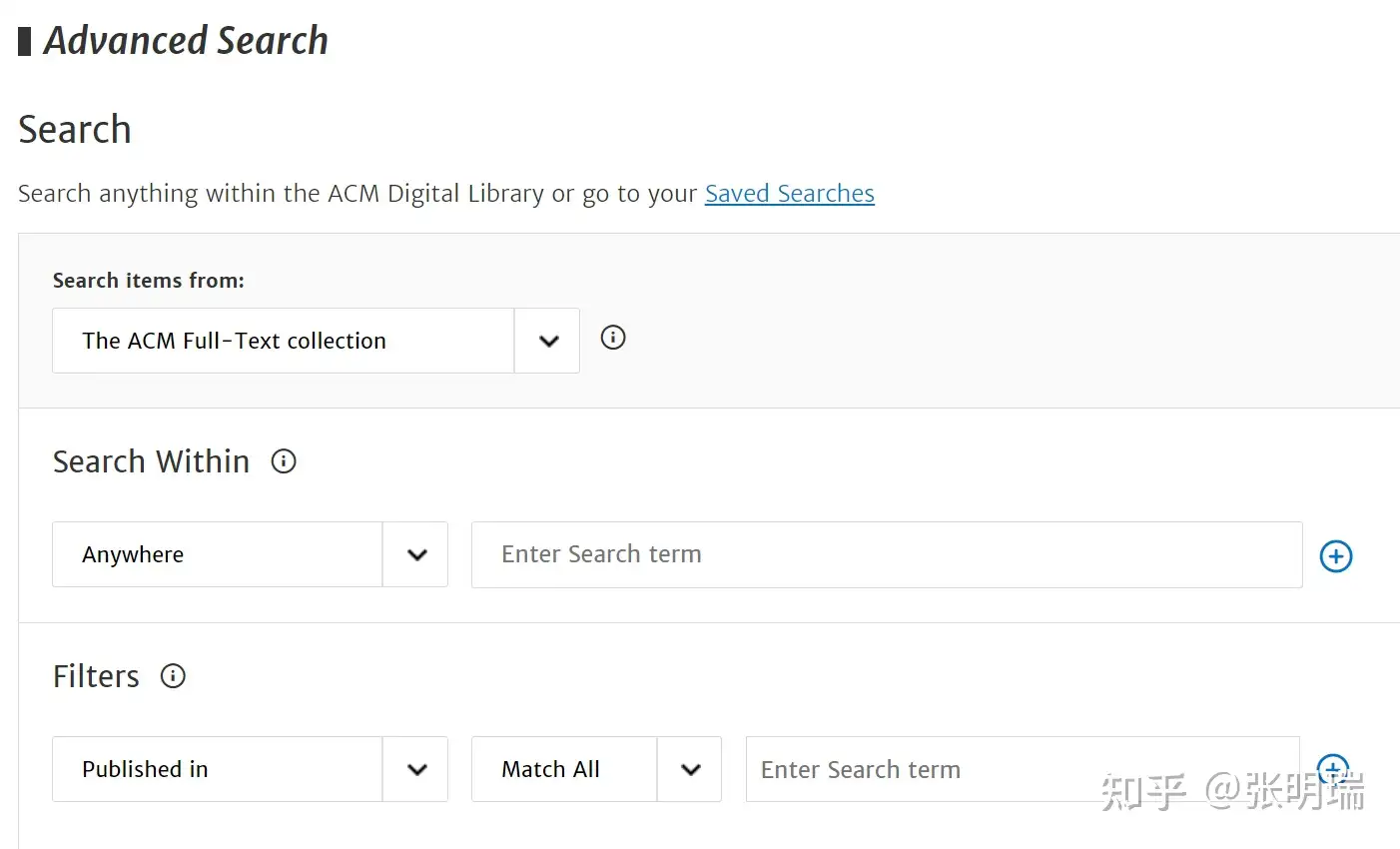Click the 'Advanced Search' page title
The width and height of the screenshot is (1400, 849).
coord(186,41)
